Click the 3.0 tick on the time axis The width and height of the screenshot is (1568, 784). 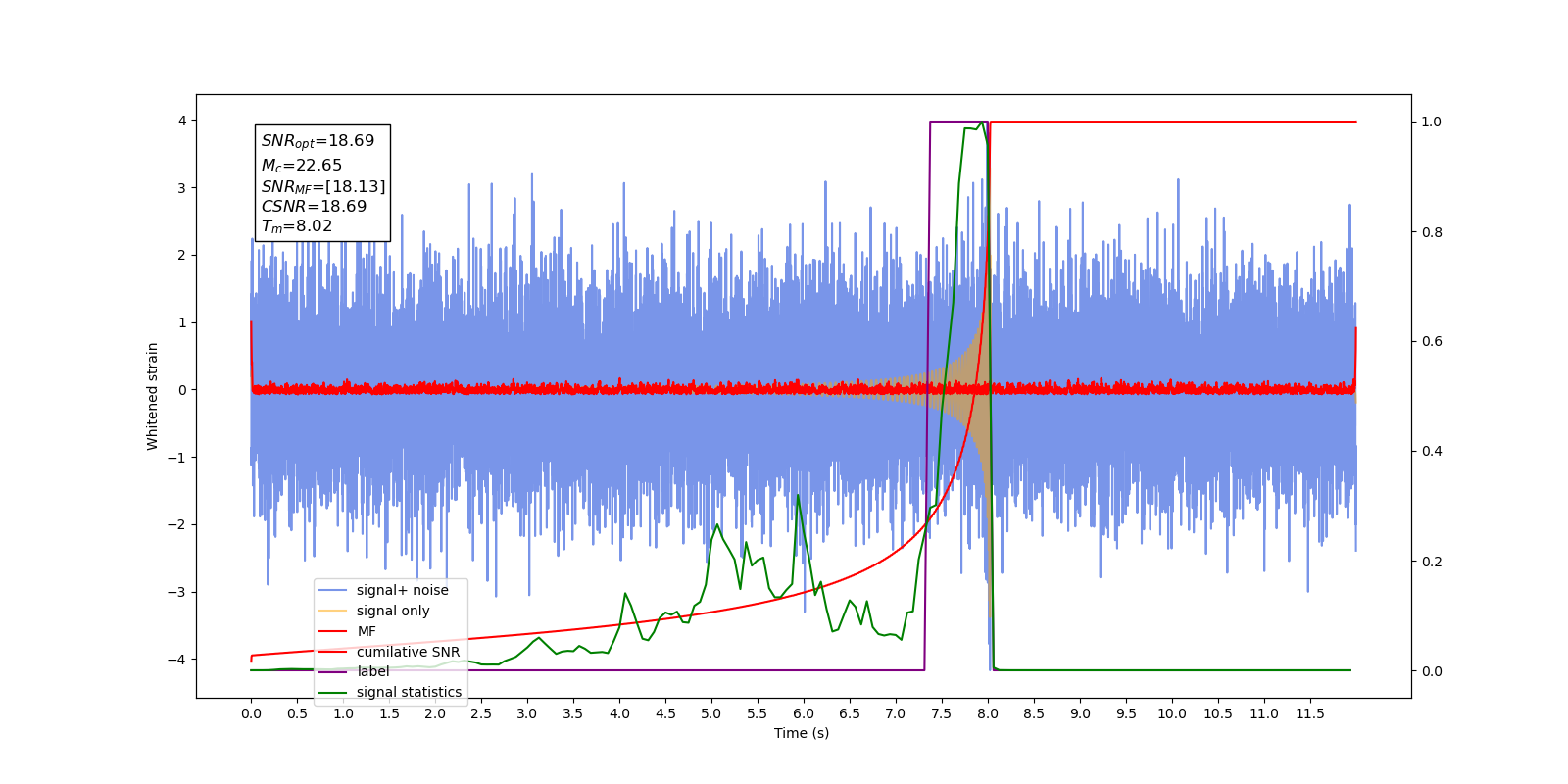527,713
